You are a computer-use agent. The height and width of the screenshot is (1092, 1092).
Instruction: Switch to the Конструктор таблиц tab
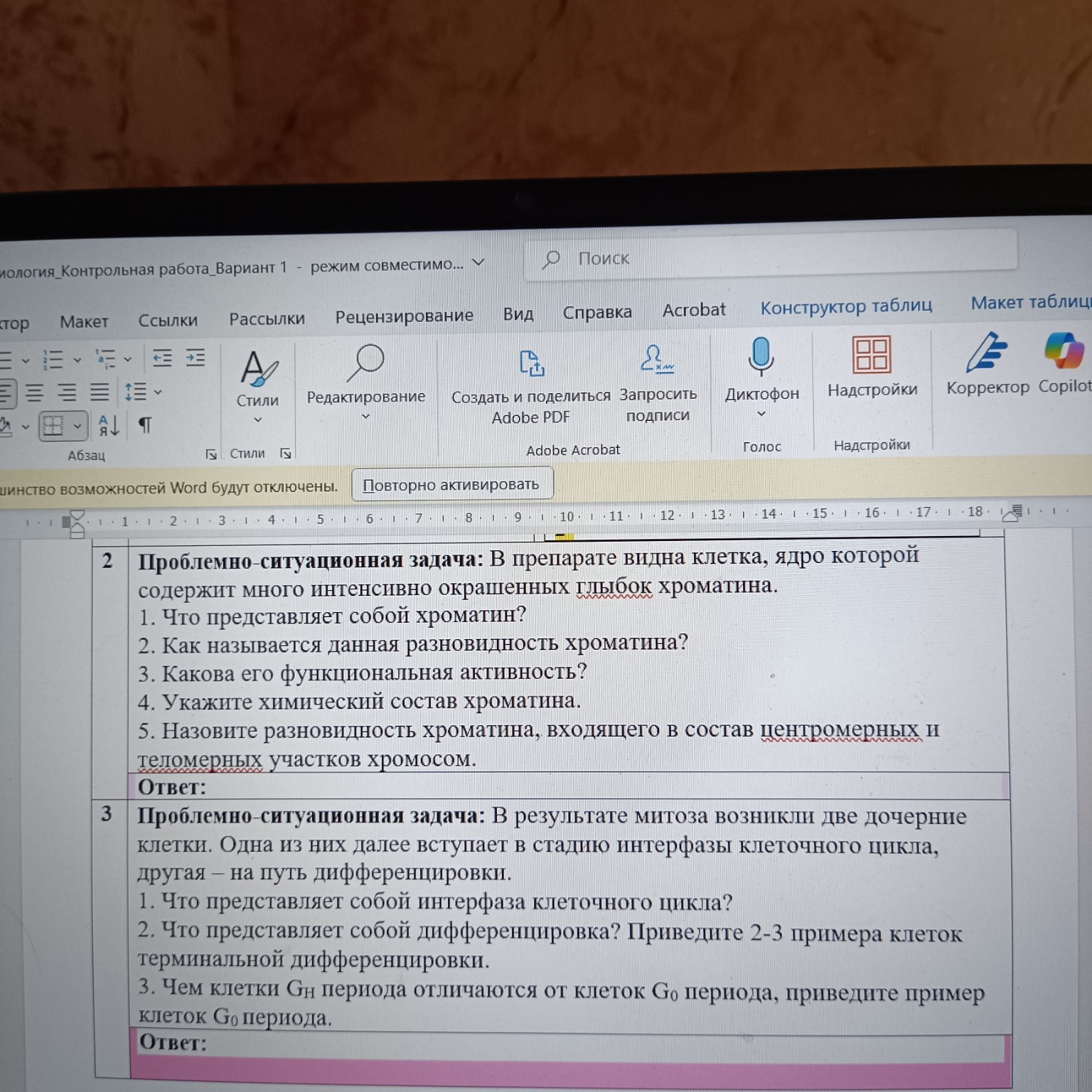point(847,306)
